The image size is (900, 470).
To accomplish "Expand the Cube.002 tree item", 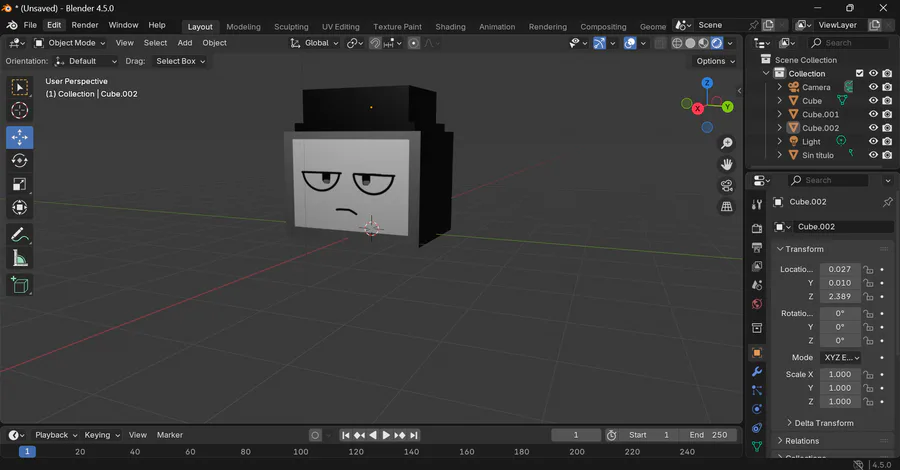I will 779,128.
